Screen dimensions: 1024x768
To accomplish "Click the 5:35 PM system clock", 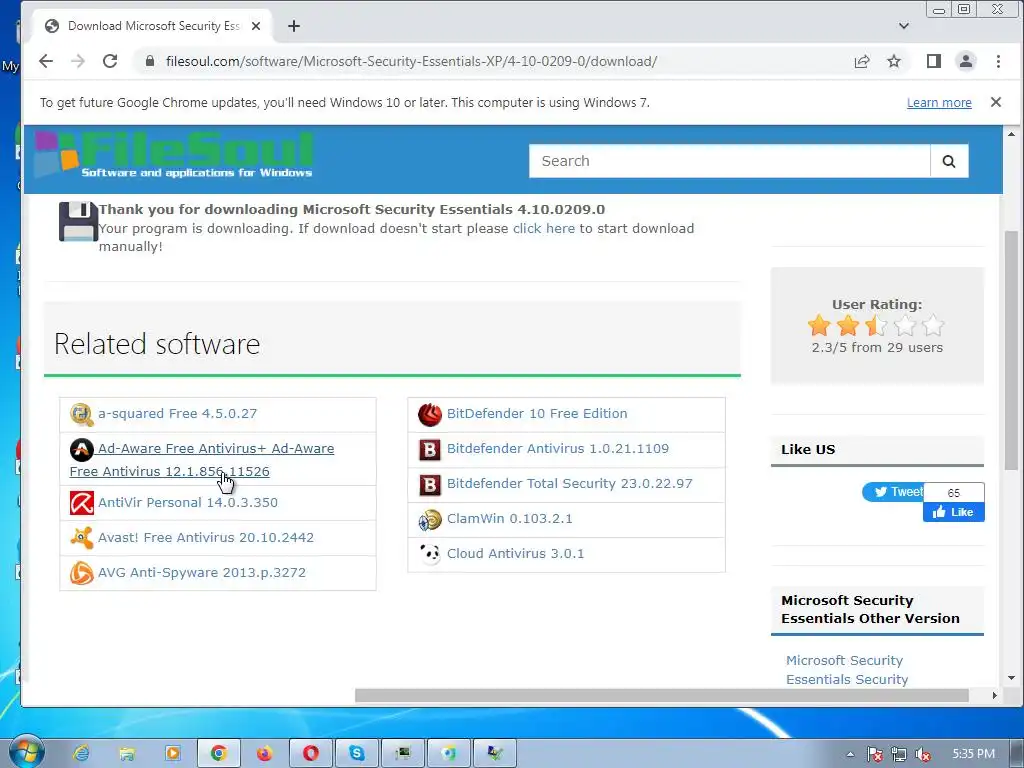I will point(973,754).
